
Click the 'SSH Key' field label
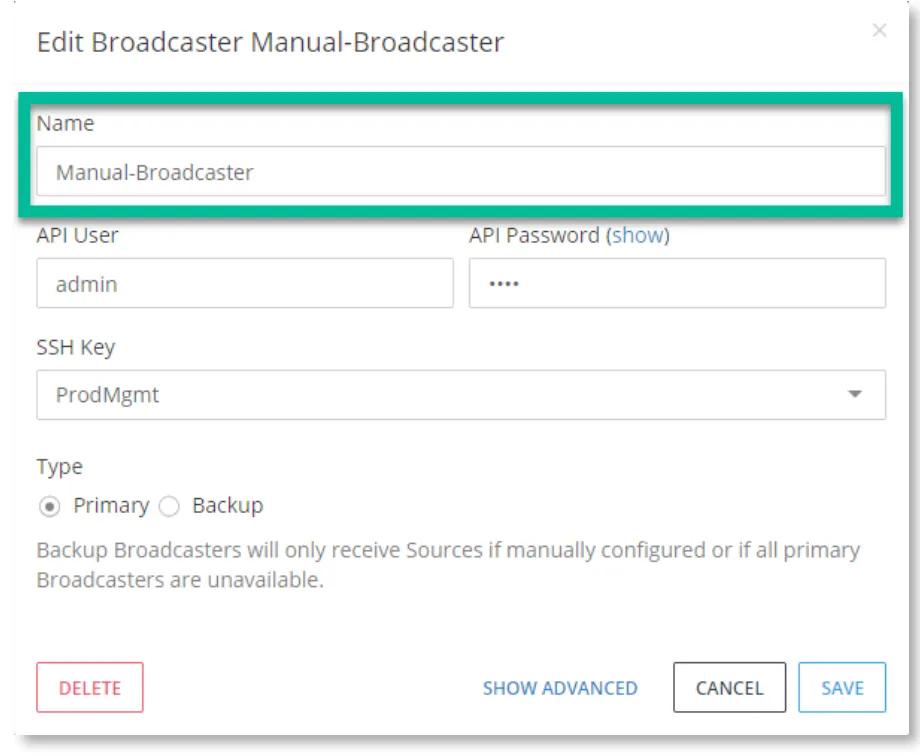(76, 347)
